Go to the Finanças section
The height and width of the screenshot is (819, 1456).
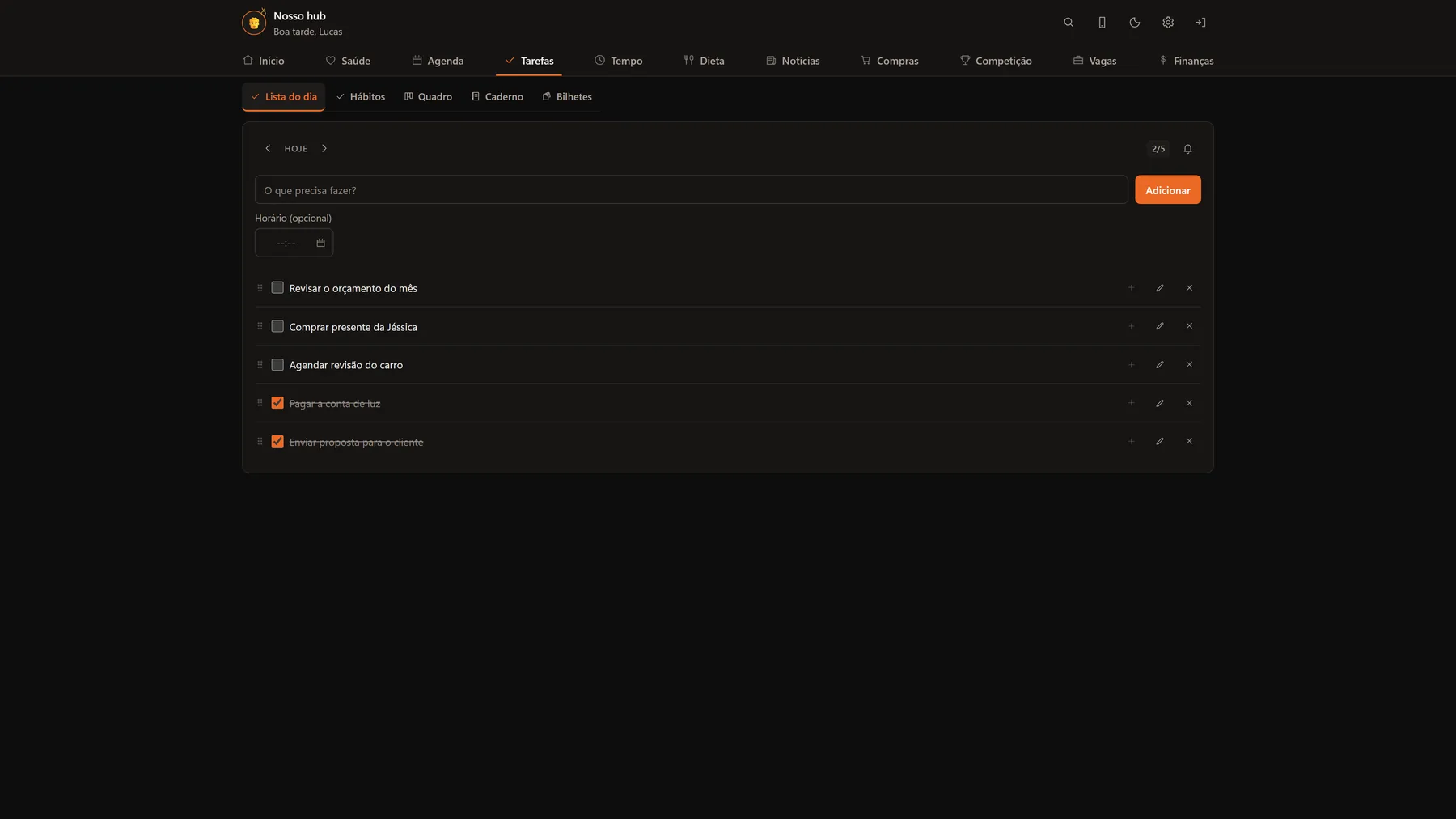click(x=1186, y=61)
